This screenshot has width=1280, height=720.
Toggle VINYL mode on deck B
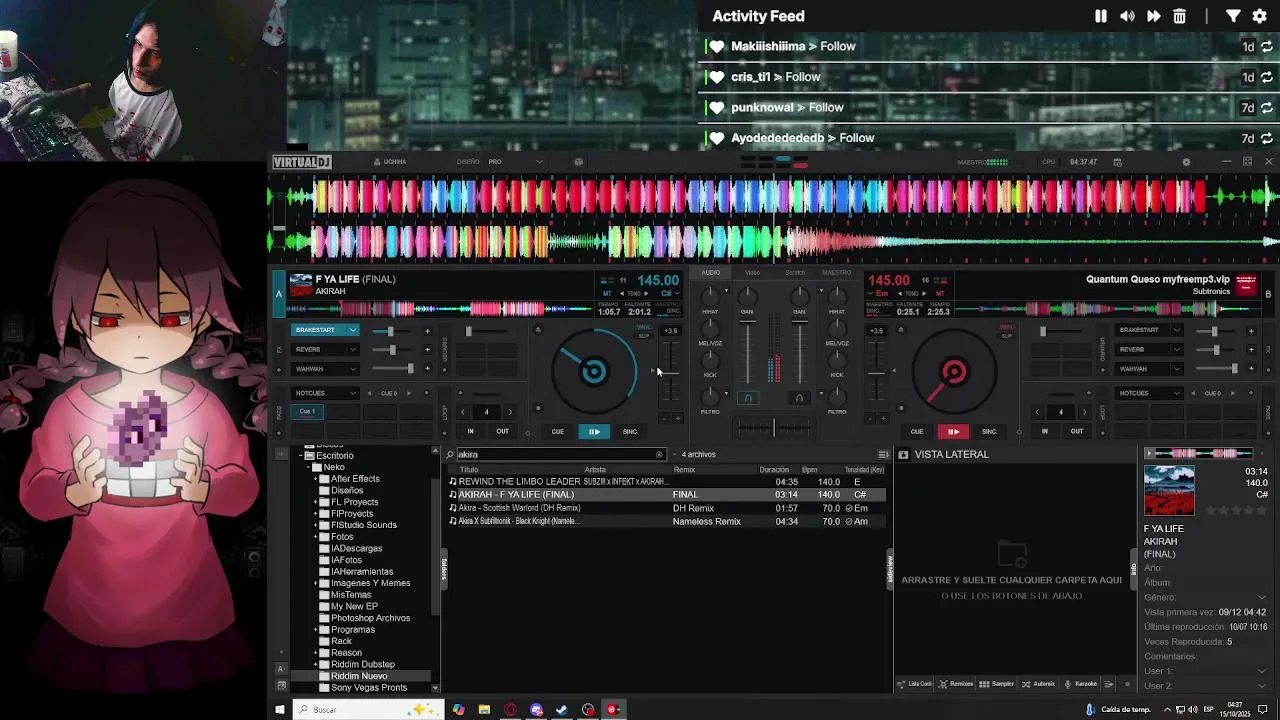[1006, 328]
